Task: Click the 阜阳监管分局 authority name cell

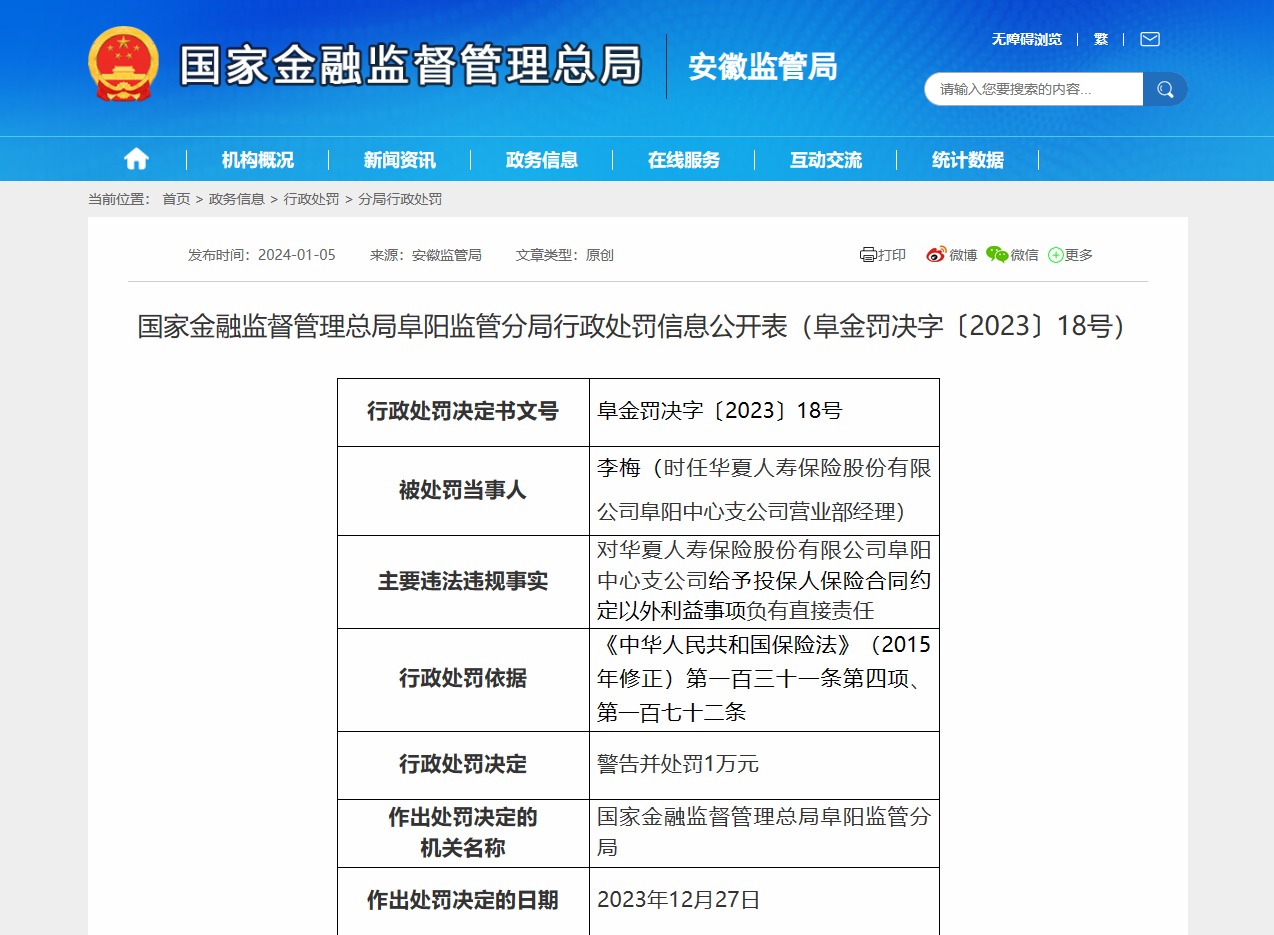Action: [764, 833]
